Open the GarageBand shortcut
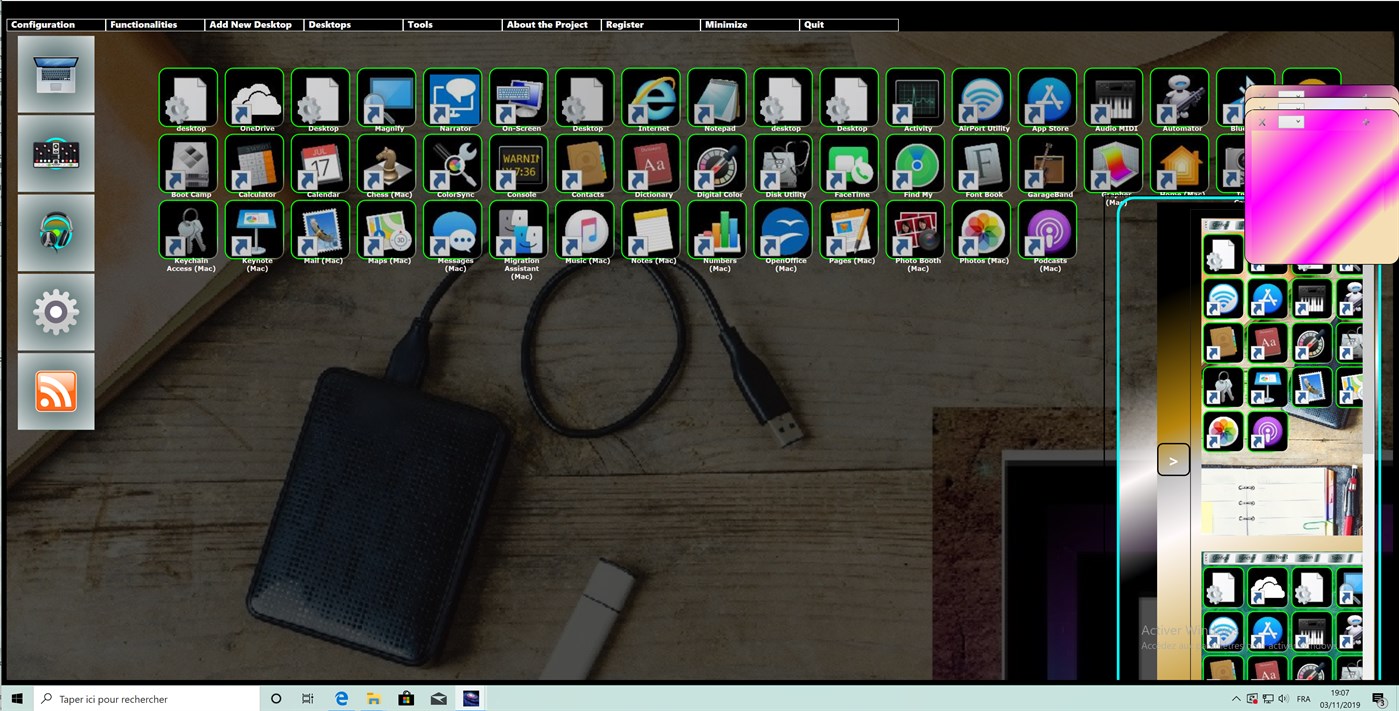The width and height of the screenshot is (1399, 711). point(1048,163)
